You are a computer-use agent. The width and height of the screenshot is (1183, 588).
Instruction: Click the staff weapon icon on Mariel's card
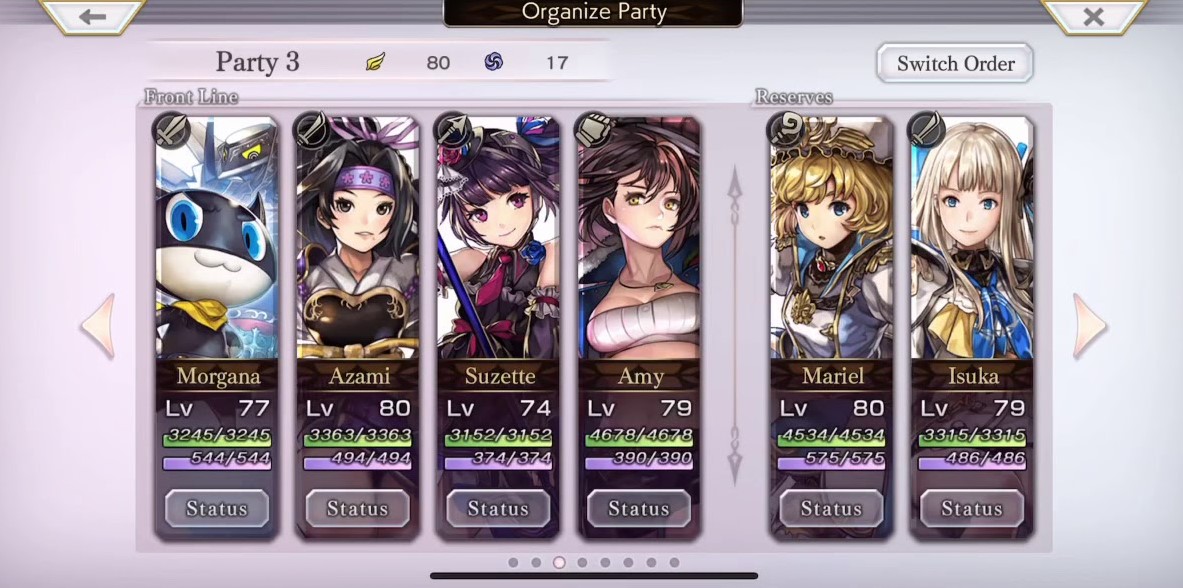pyautogui.click(x=785, y=131)
